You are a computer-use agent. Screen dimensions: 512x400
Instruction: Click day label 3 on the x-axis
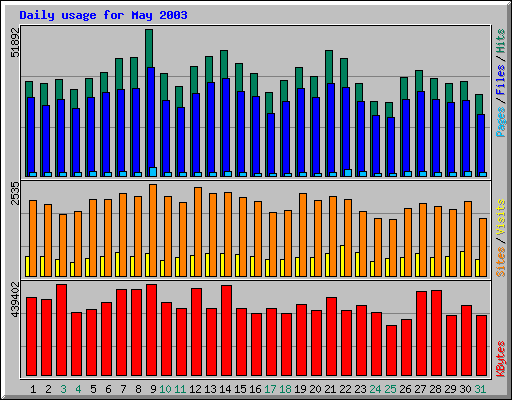point(63,389)
